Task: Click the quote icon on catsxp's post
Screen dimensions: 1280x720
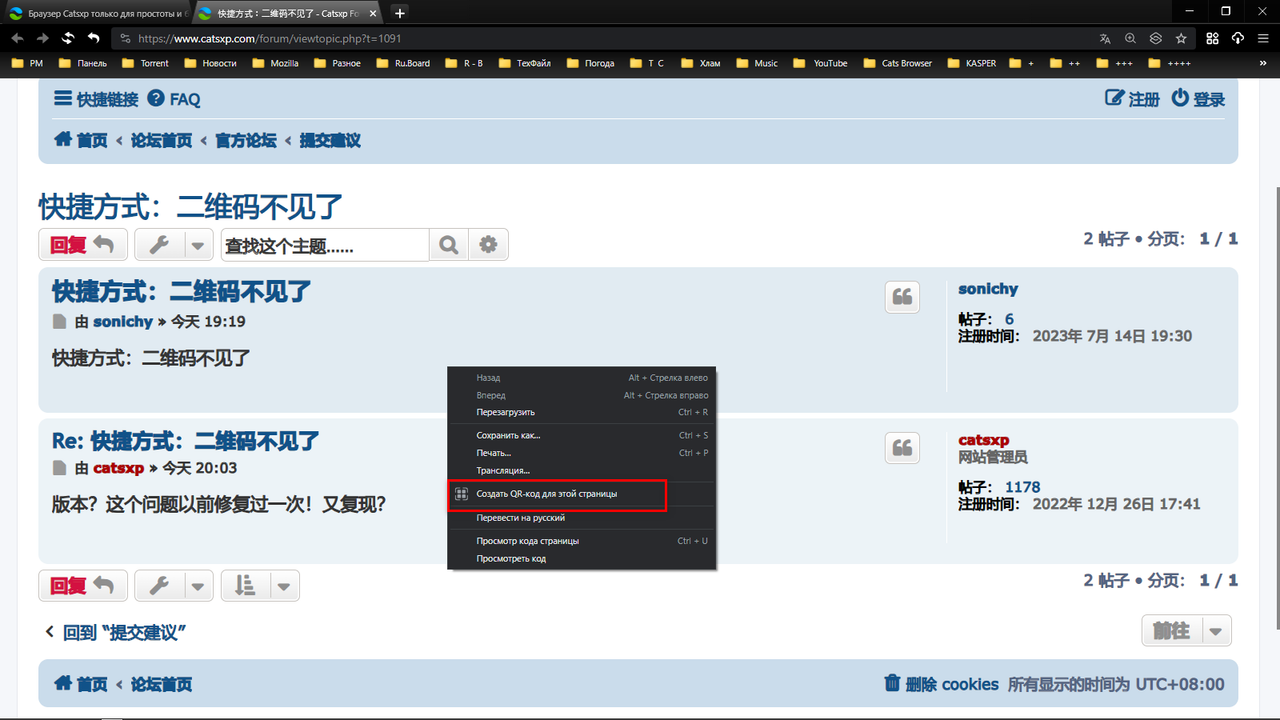Action: pyautogui.click(x=902, y=448)
